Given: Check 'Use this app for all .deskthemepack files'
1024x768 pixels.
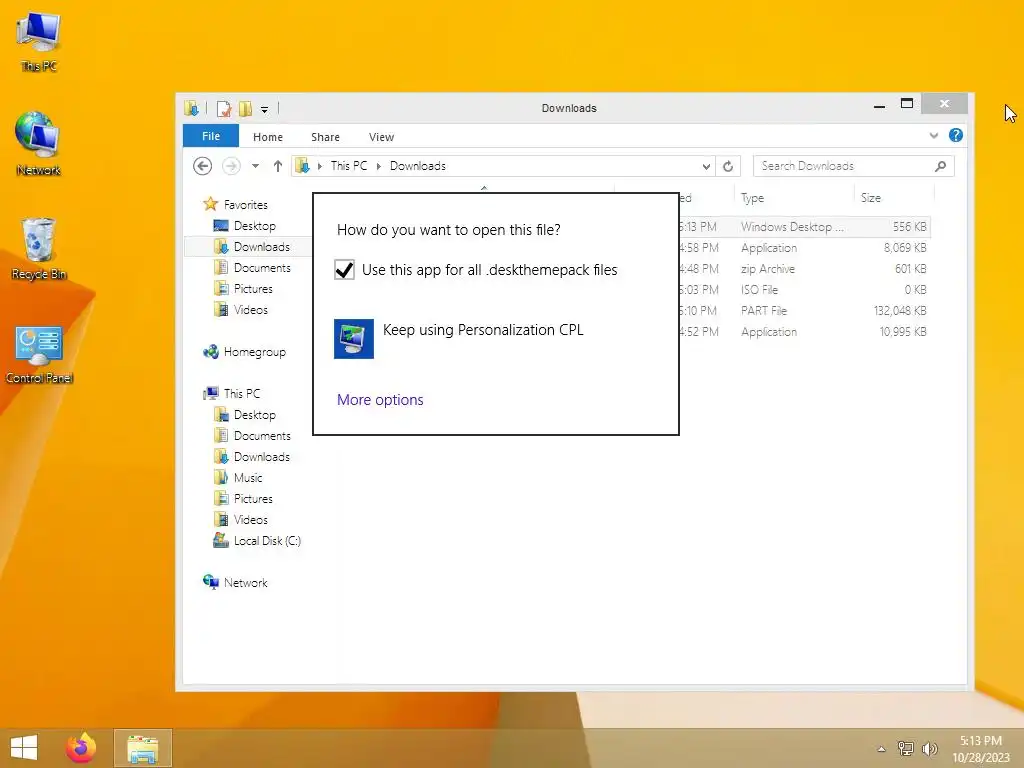Looking at the screenshot, I should click(344, 270).
